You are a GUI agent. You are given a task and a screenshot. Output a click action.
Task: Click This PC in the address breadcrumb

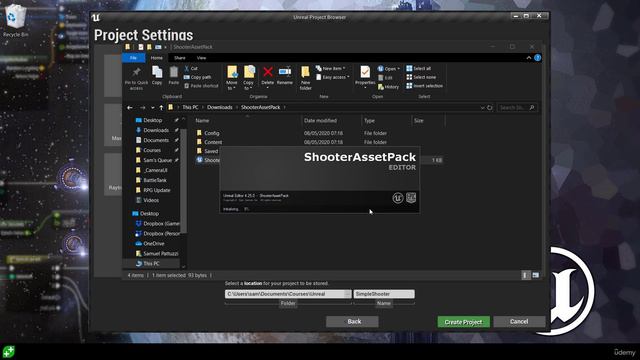[190, 107]
